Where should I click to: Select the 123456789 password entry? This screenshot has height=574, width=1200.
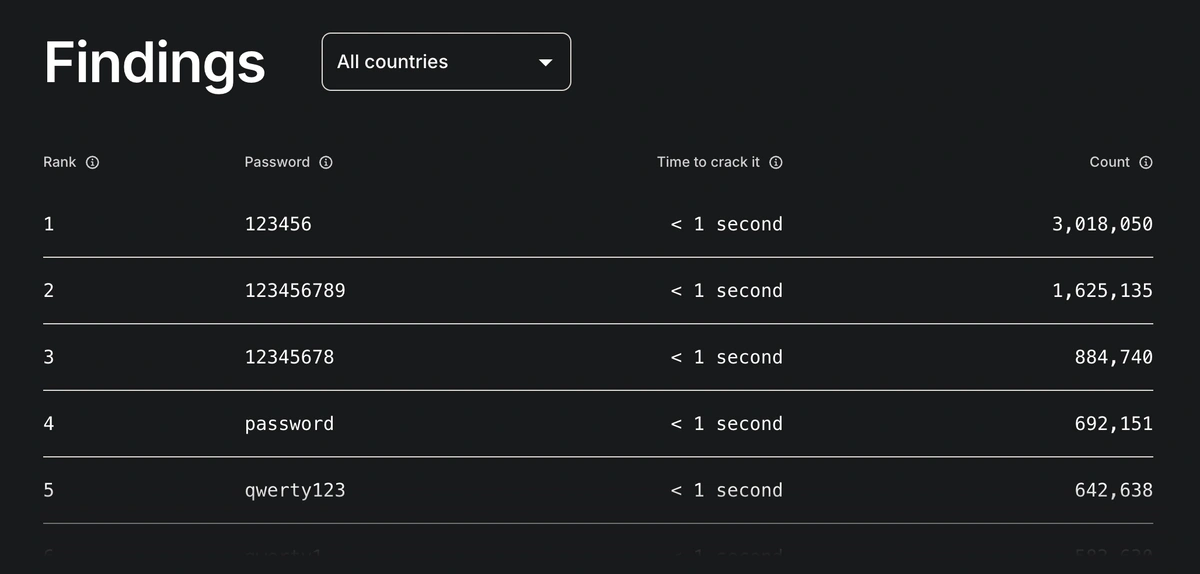tap(295, 291)
